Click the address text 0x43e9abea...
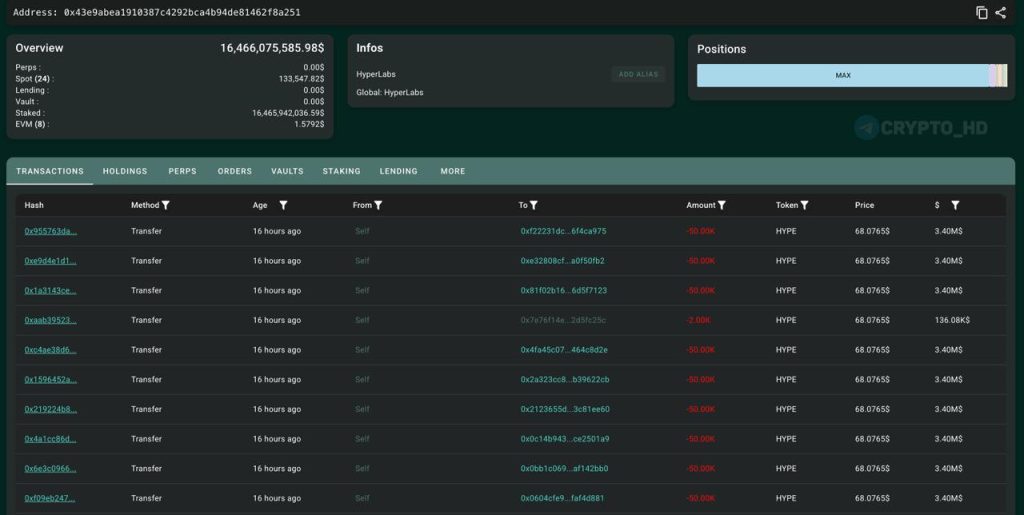The height and width of the screenshot is (515, 1024). (x=182, y=12)
